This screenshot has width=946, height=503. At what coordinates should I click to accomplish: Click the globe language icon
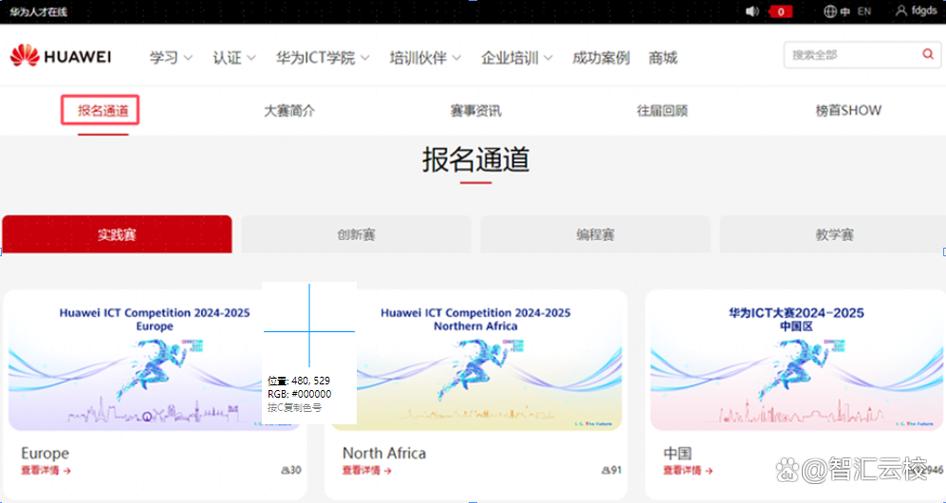(x=830, y=11)
